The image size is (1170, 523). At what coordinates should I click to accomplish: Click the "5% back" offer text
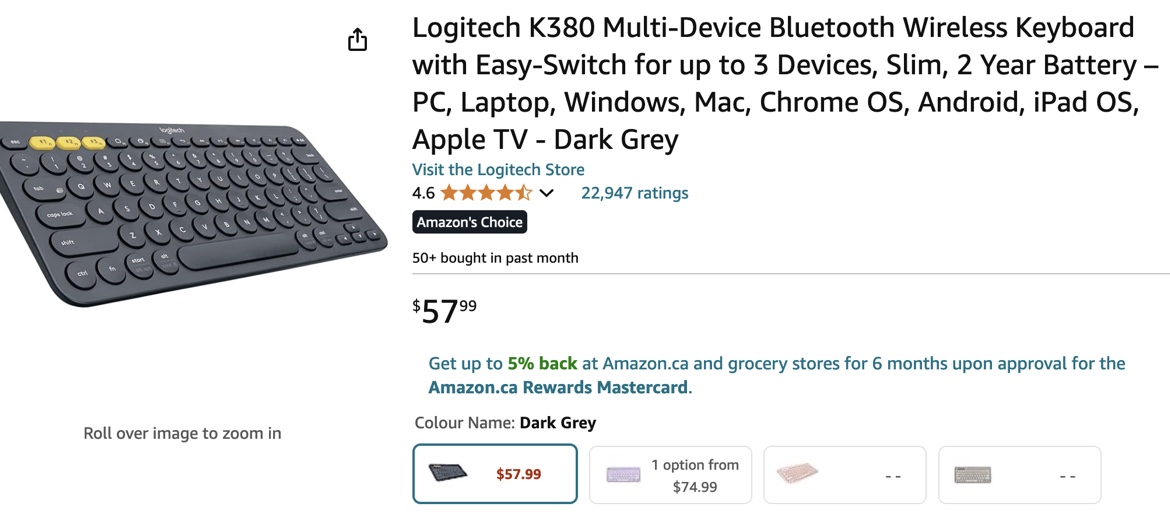click(x=542, y=364)
